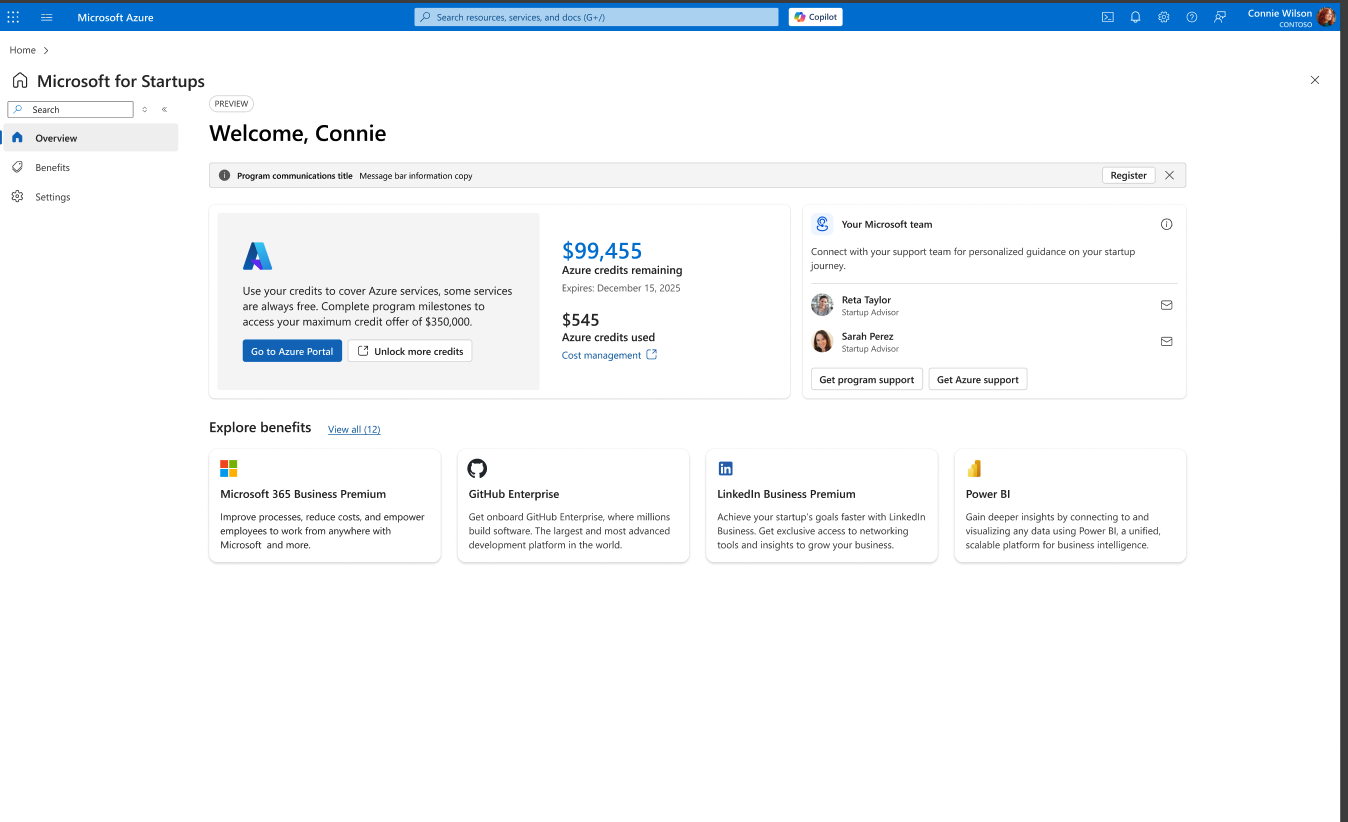Image resolution: width=1348 pixels, height=822 pixels.
Task: Click the $99,455 credits remaining value
Action: (x=602, y=251)
